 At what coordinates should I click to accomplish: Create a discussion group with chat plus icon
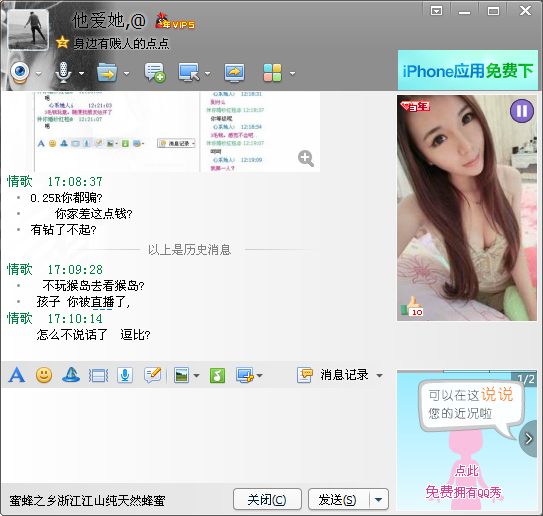pos(154,72)
